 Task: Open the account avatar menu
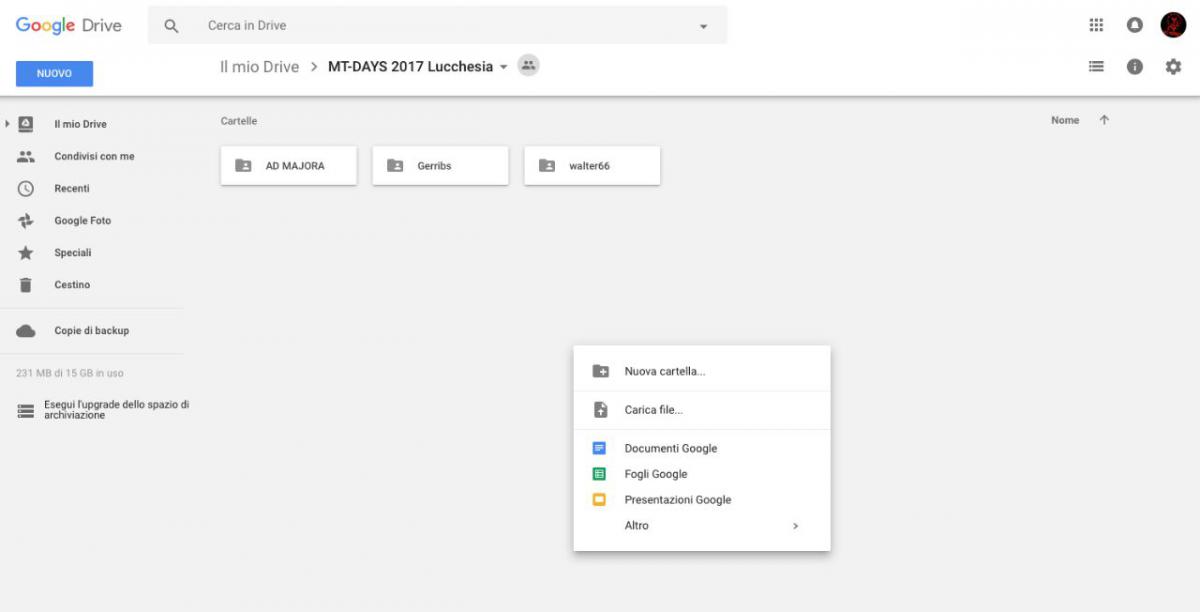point(1173,25)
